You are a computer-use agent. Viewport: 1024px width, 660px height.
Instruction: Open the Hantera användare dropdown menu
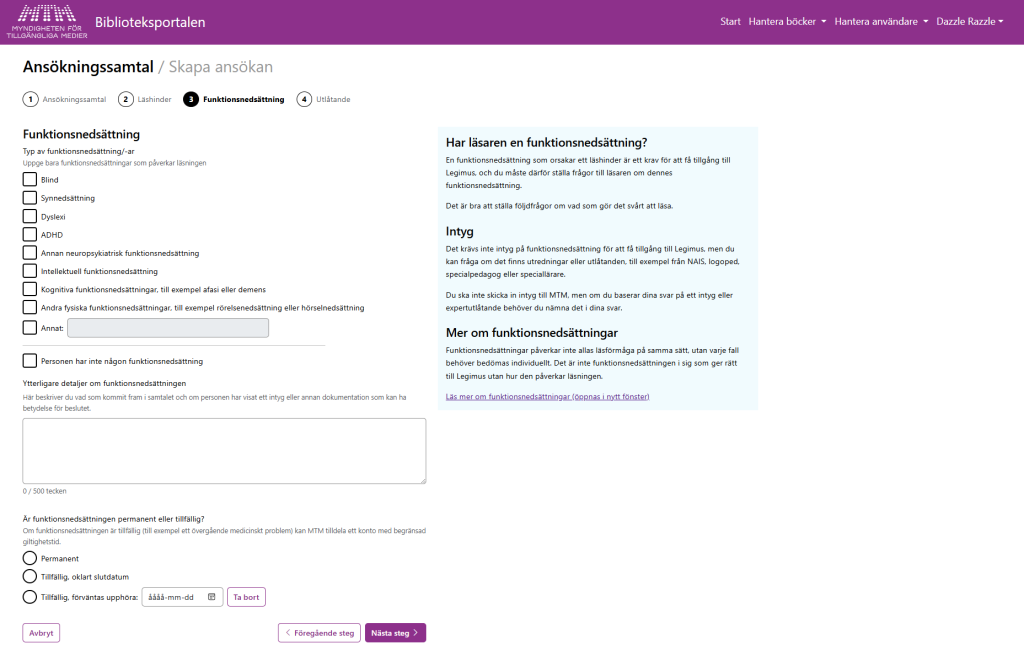tap(881, 21)
